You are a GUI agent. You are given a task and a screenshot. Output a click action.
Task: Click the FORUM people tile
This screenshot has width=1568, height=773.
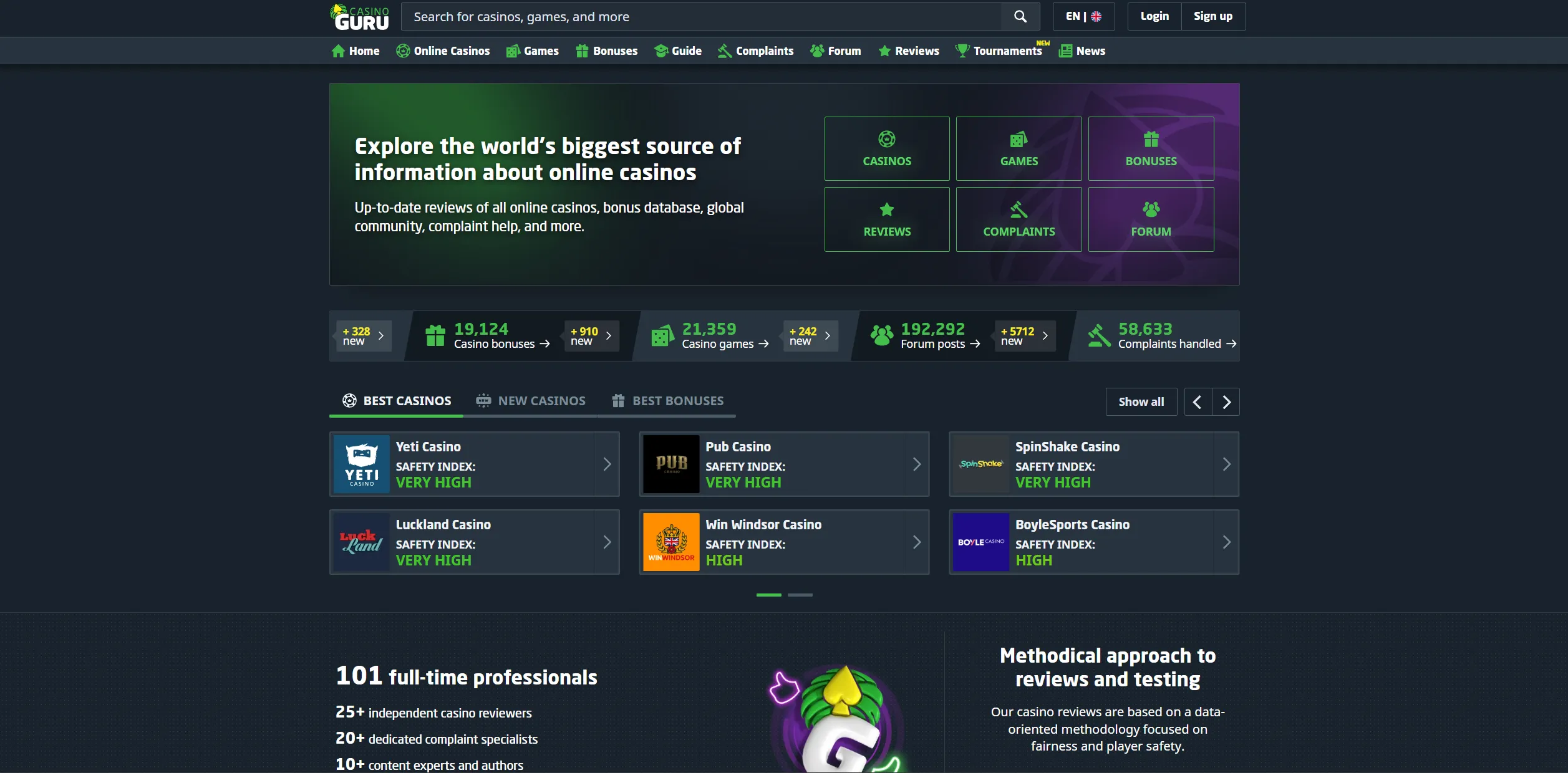pos(1151,219)
